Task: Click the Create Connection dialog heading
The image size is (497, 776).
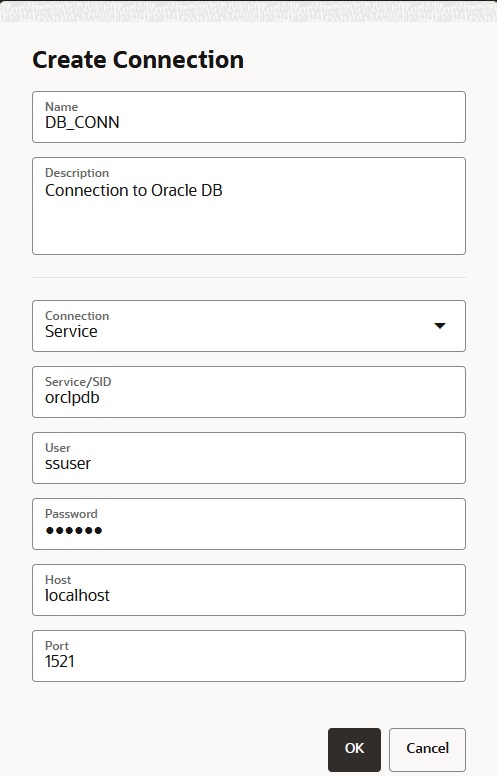Action: [x=138, y=60]
